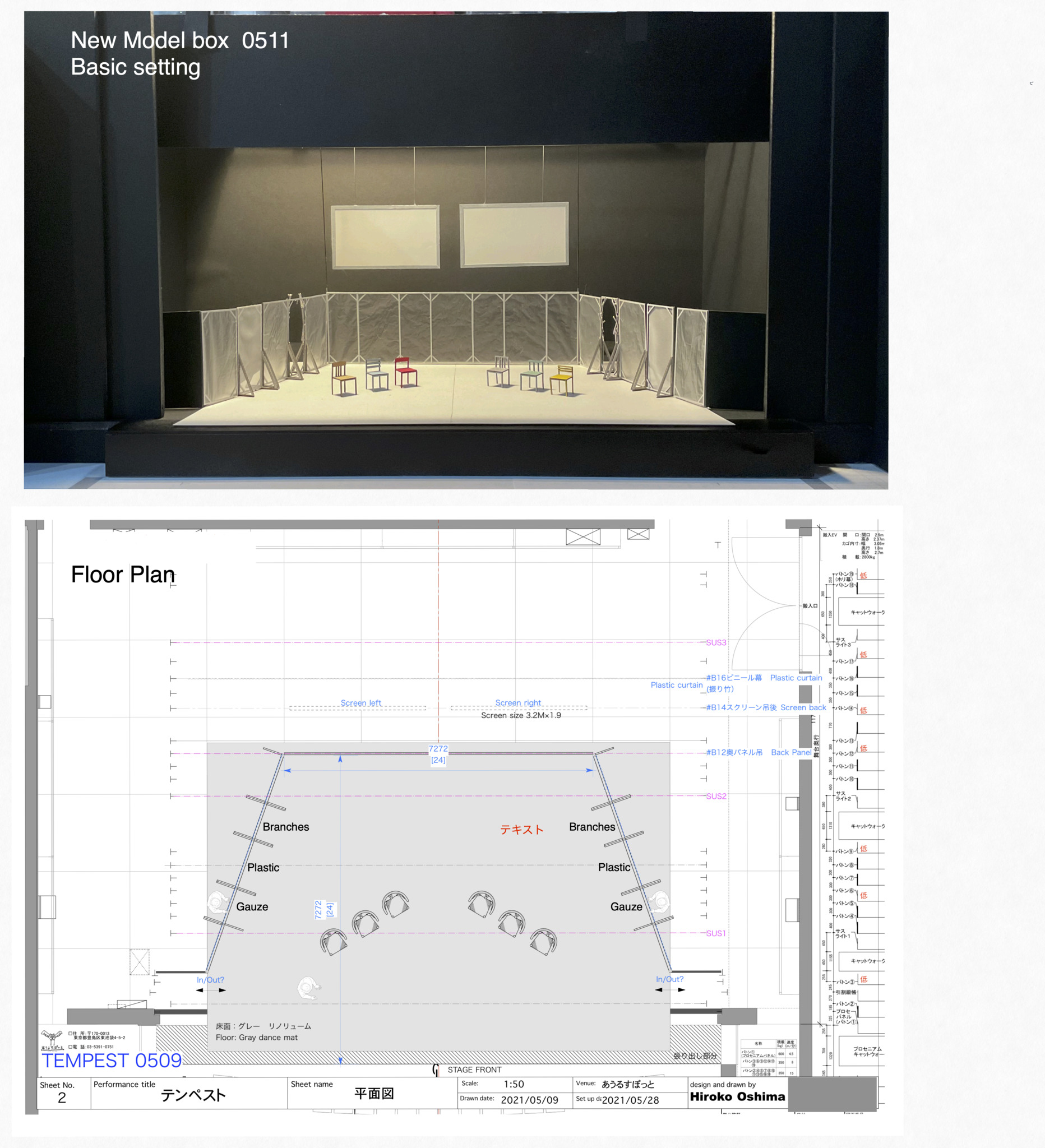Click the large crossed box at the plan's top
Viewport: 1045px width, 1148px height.
(582, 536)
